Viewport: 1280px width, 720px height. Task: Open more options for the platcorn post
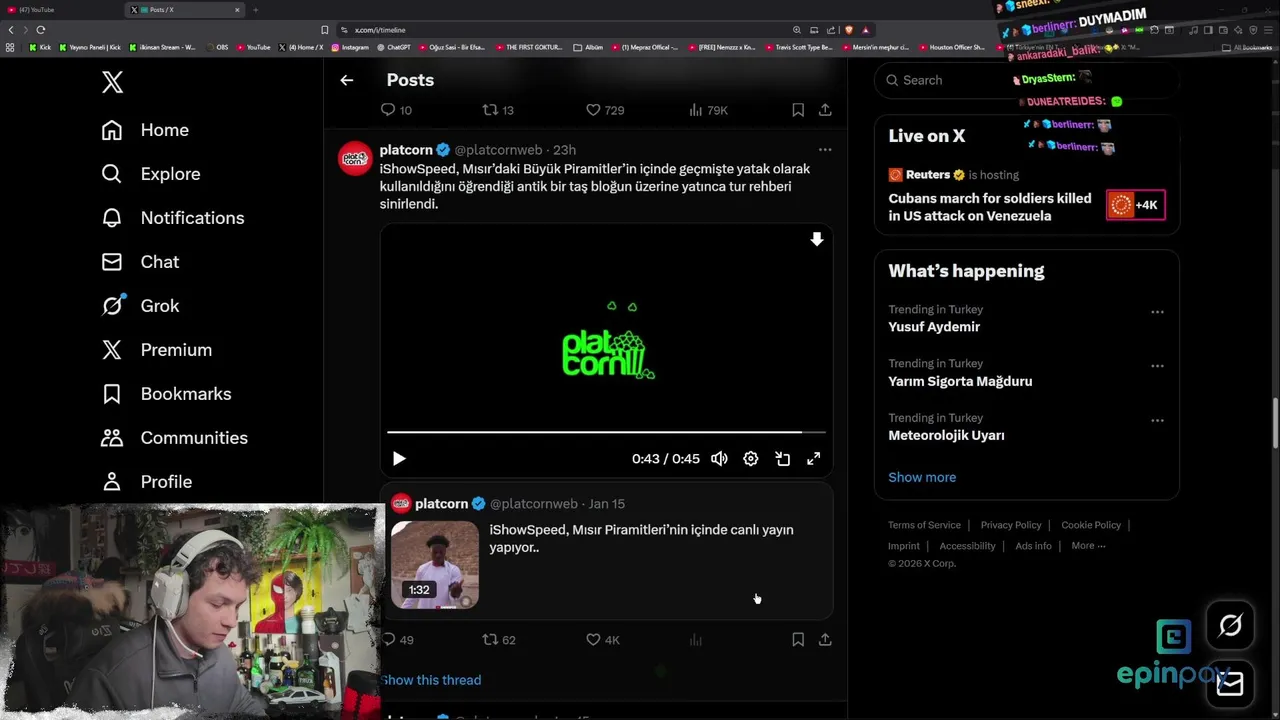[825, 149]
